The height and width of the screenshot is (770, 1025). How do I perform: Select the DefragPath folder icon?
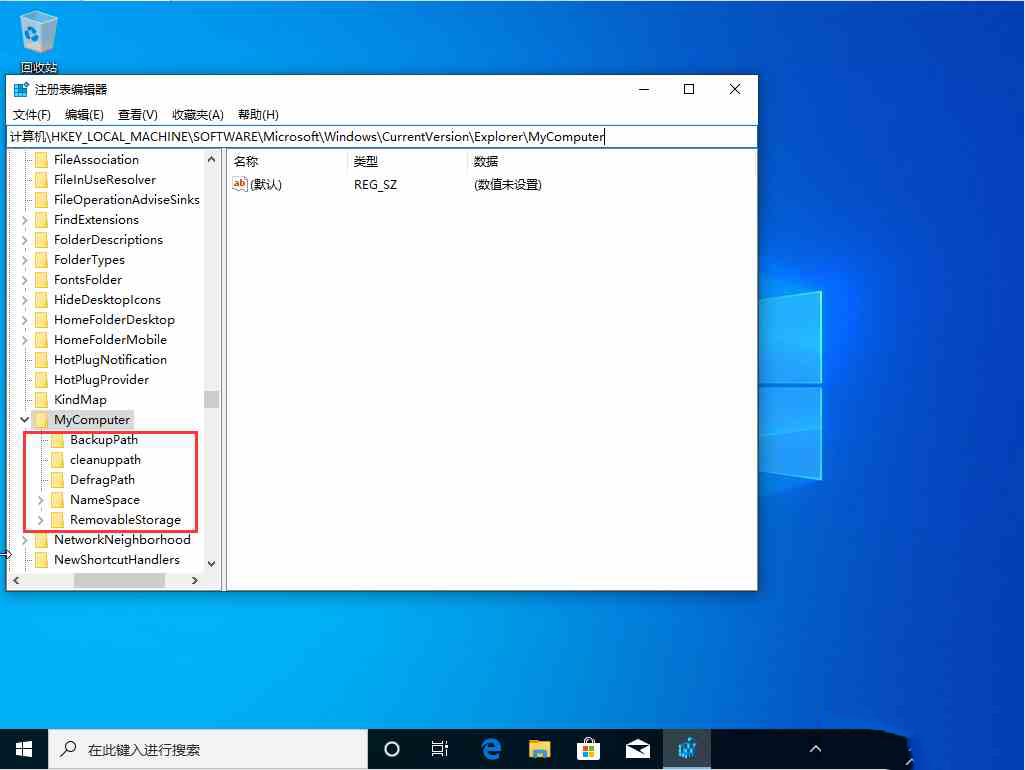click(58, 480)
